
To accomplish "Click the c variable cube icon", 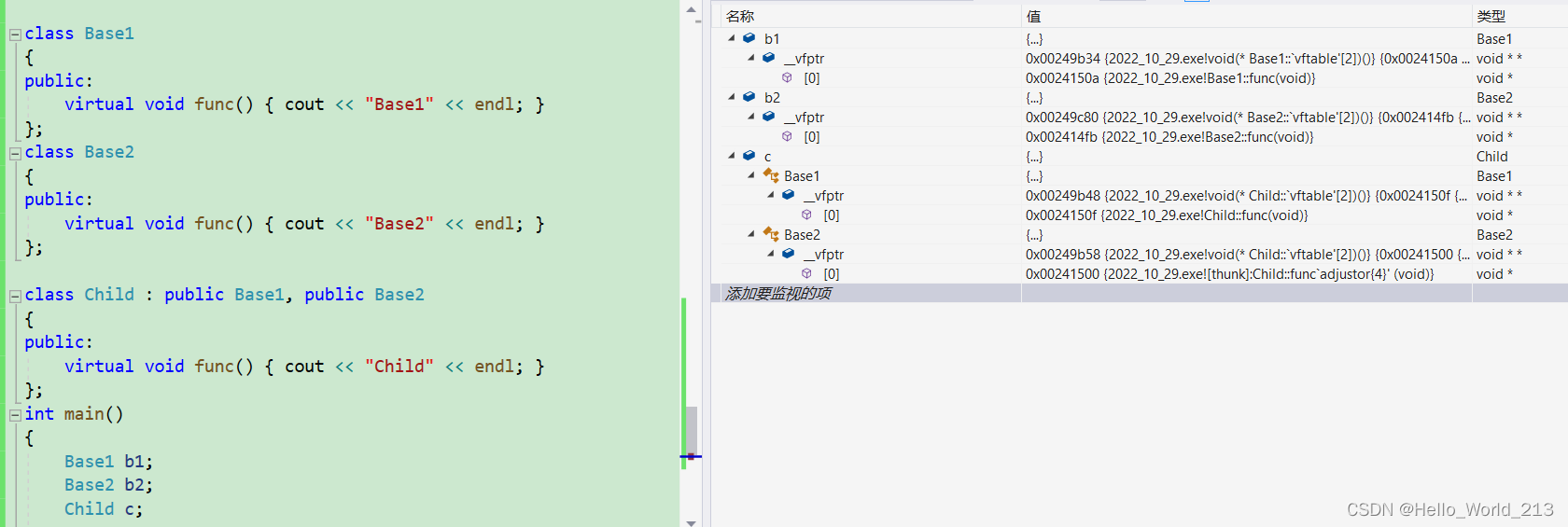I will (749, 156).
